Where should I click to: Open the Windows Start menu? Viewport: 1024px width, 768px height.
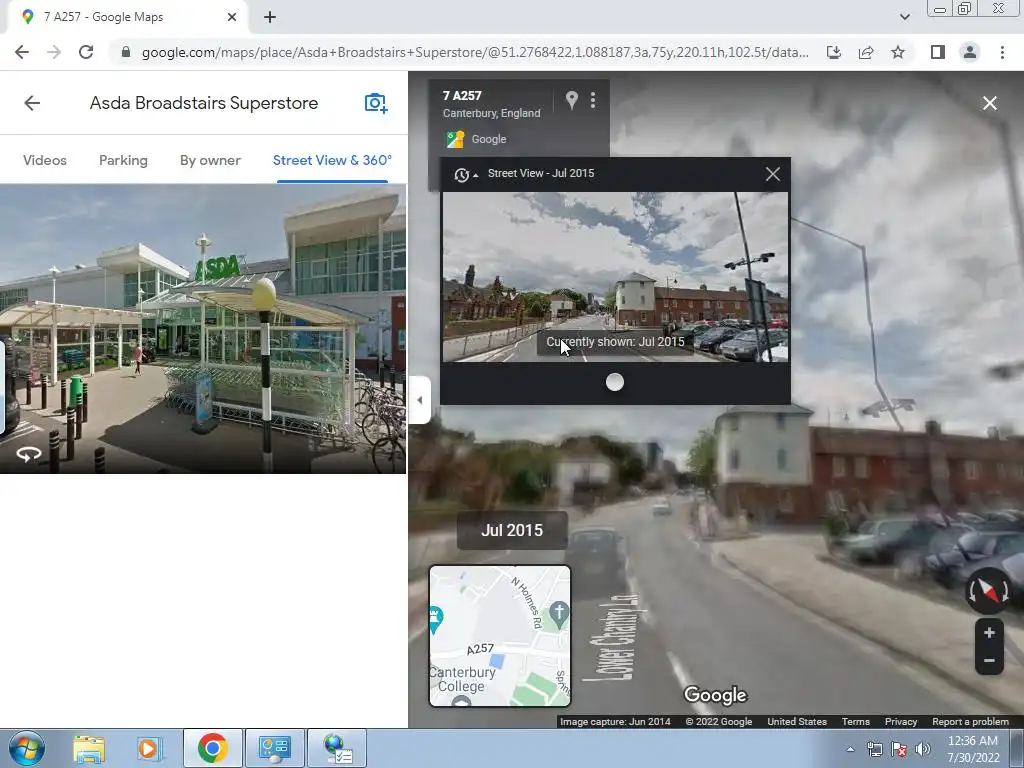[x=27, y=748]
